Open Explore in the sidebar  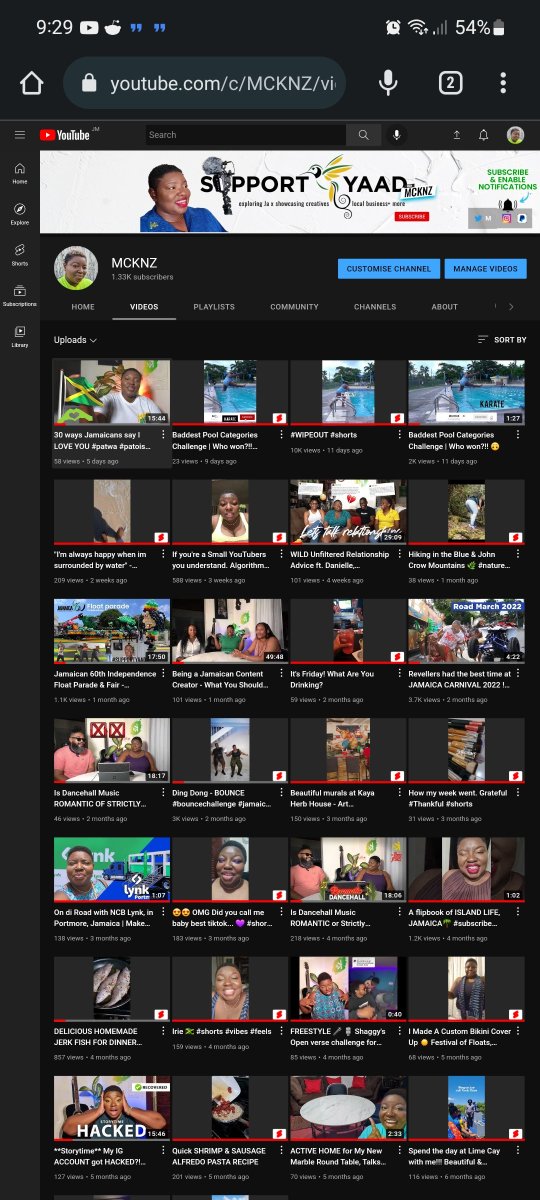tap(20, 214)
